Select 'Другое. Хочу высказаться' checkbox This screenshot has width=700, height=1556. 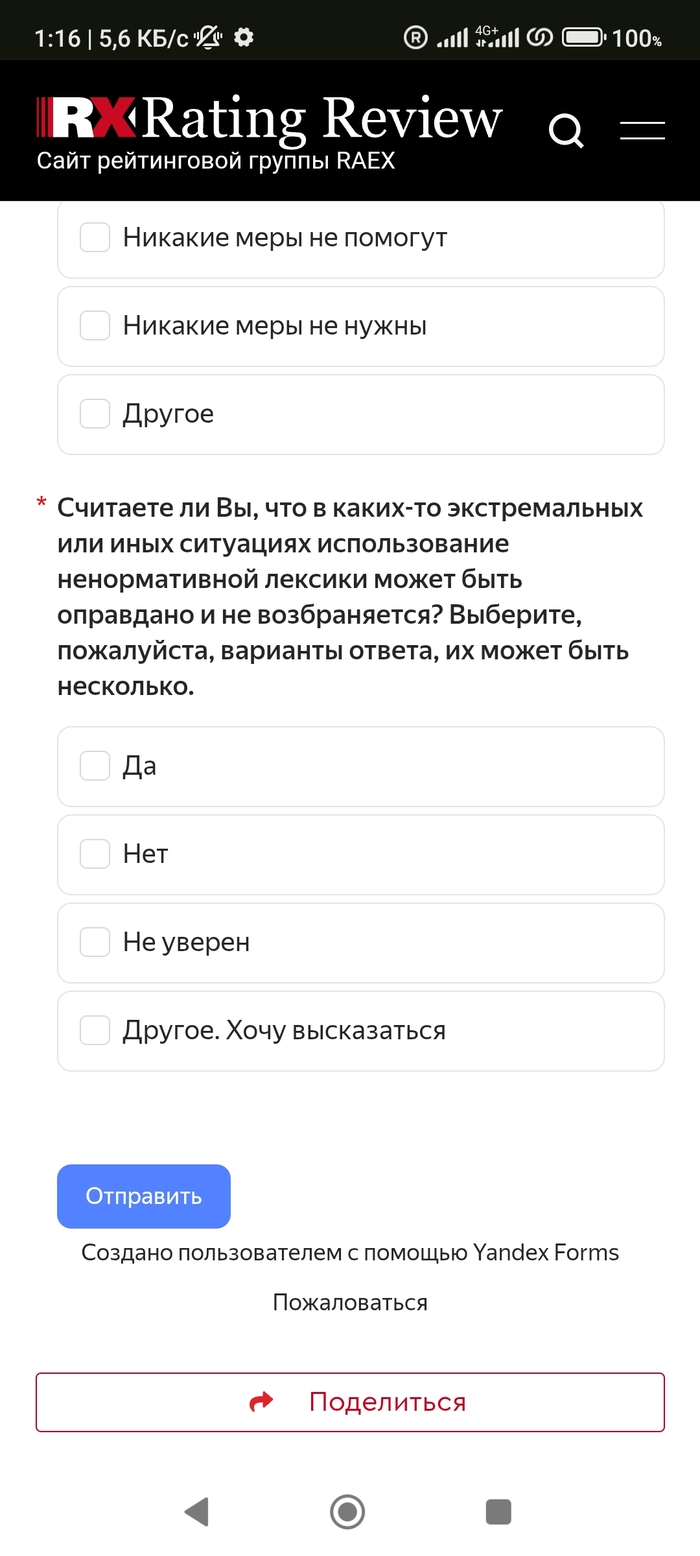click(x=95, y=1030)
